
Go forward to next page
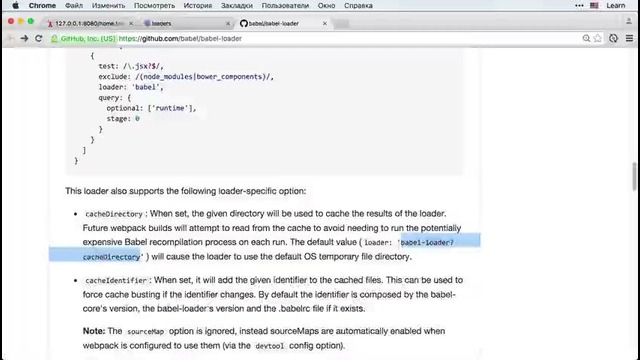click(x=24, y=38)
